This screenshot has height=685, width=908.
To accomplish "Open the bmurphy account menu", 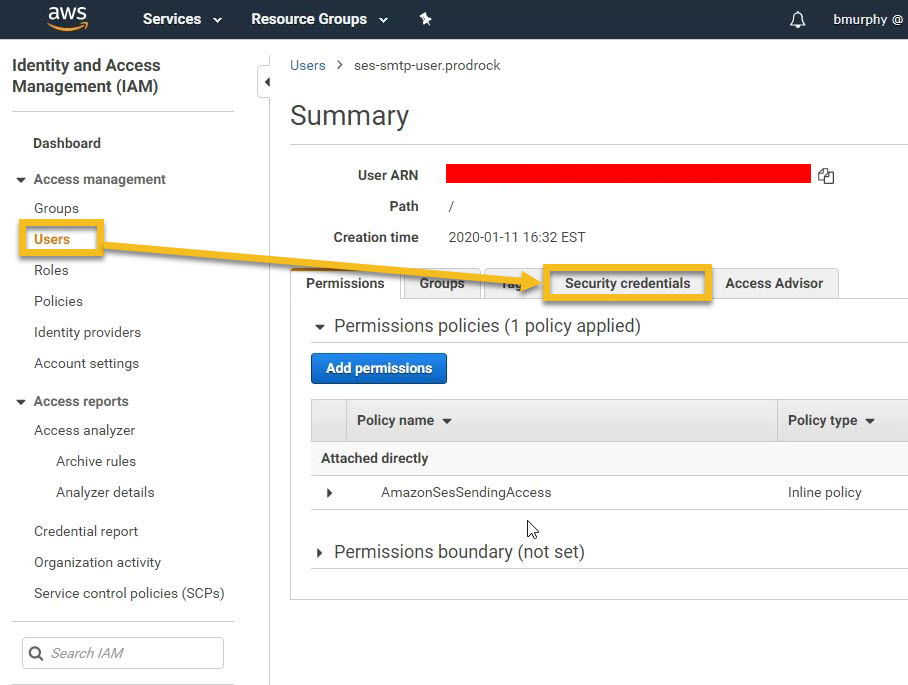I will [869, 19].
